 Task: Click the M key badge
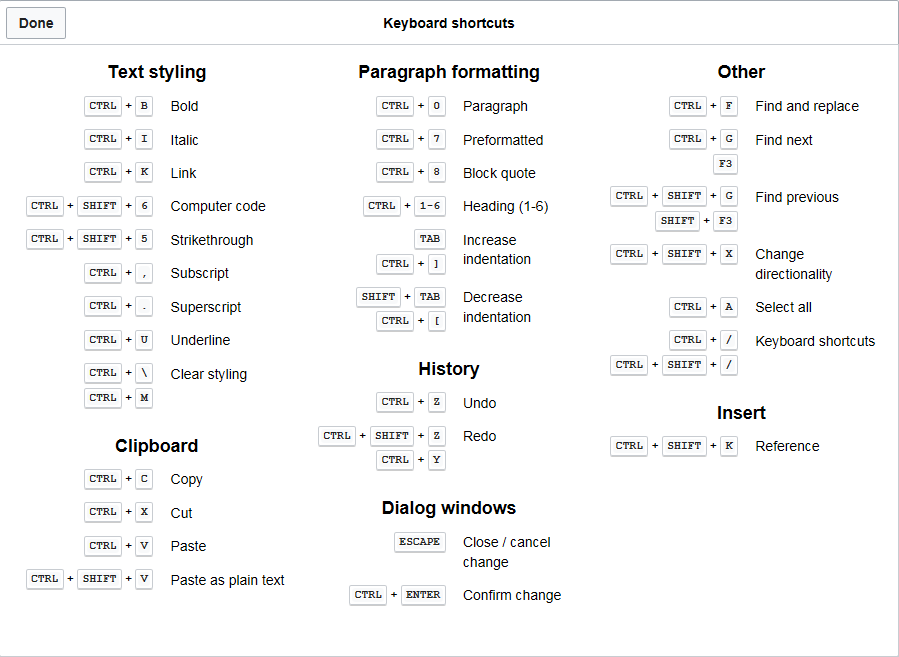click(144, 397)
